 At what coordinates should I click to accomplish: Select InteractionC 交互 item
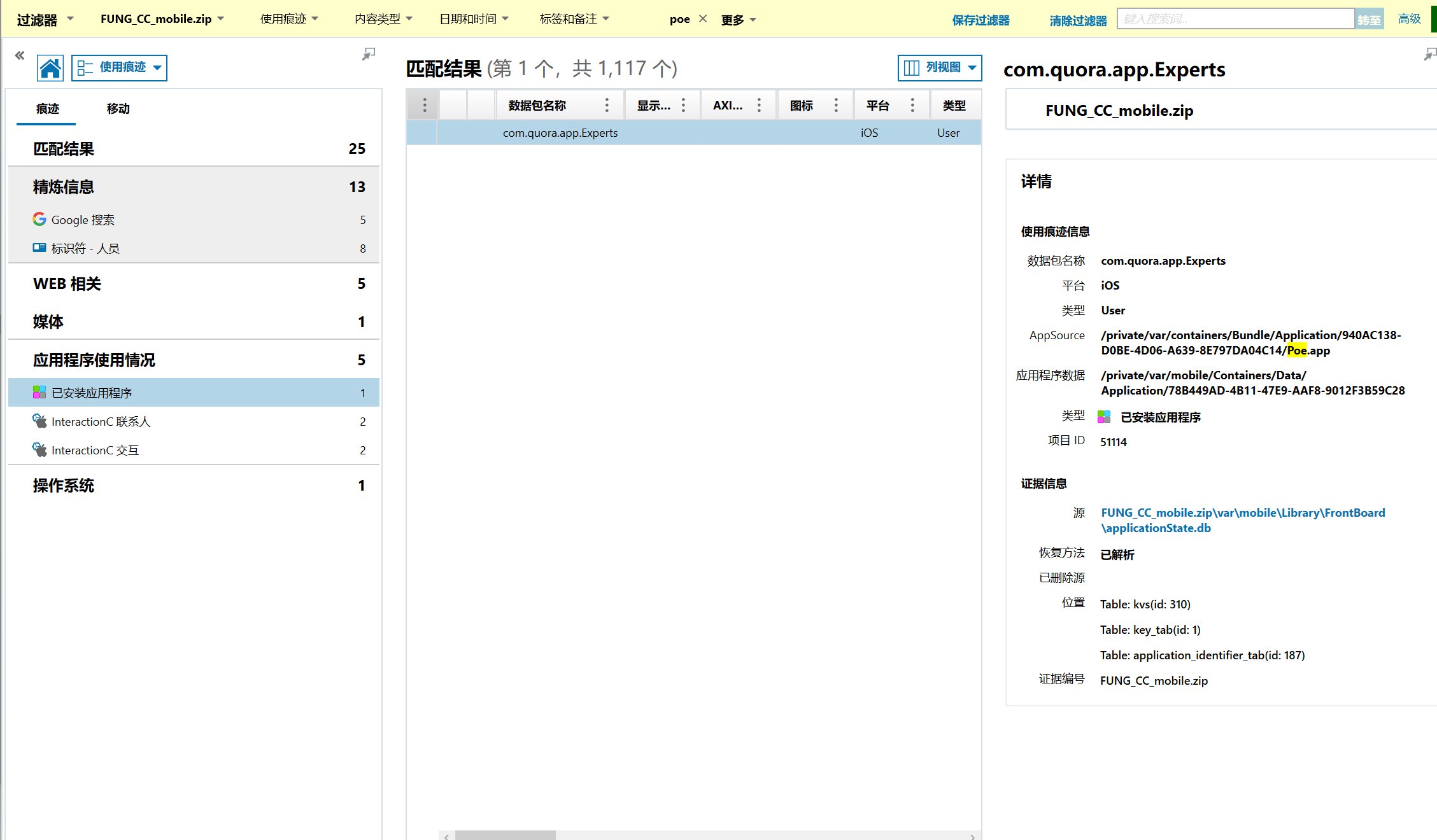(x=95, y=450)
